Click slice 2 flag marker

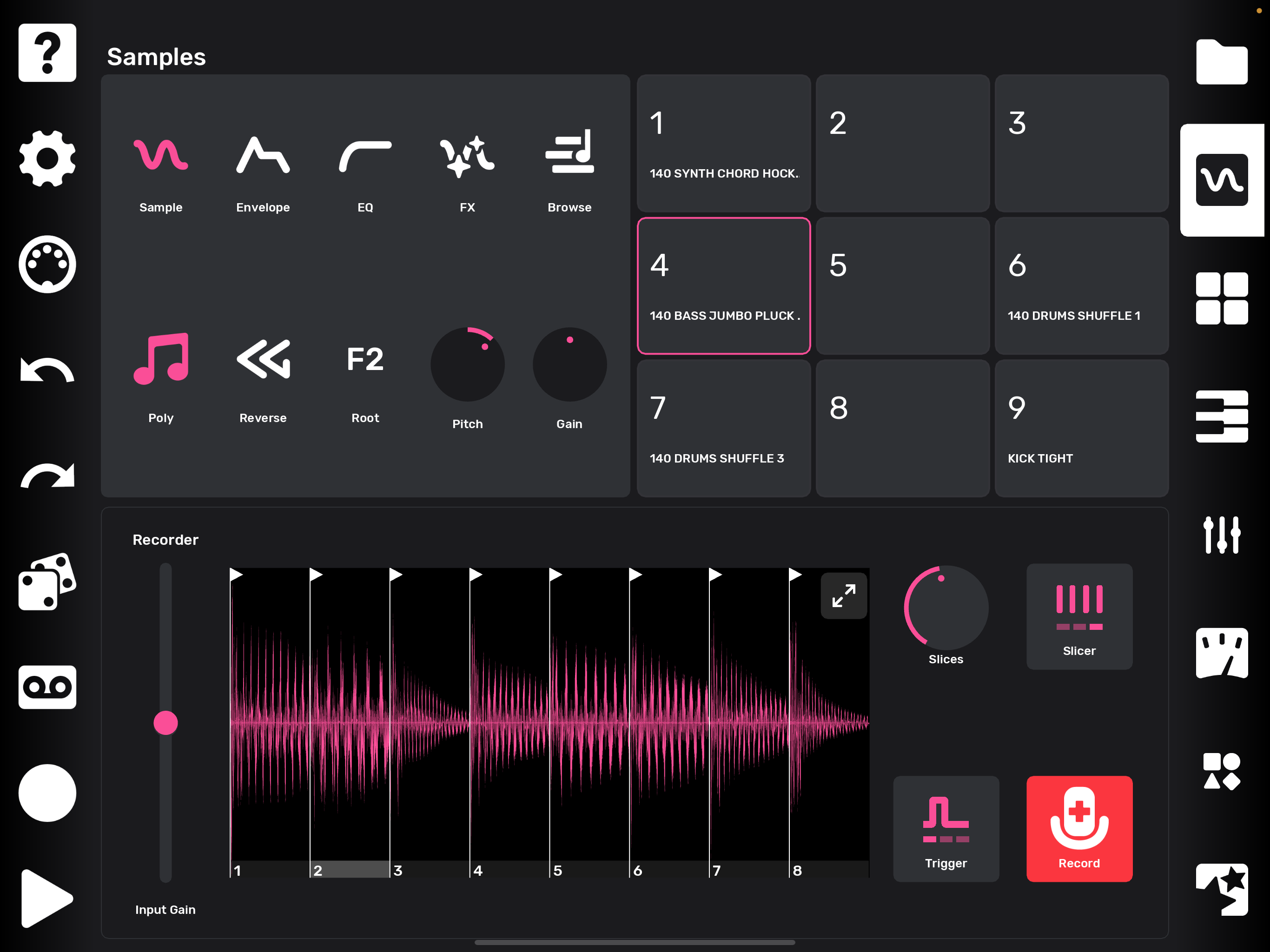point(316,575)
